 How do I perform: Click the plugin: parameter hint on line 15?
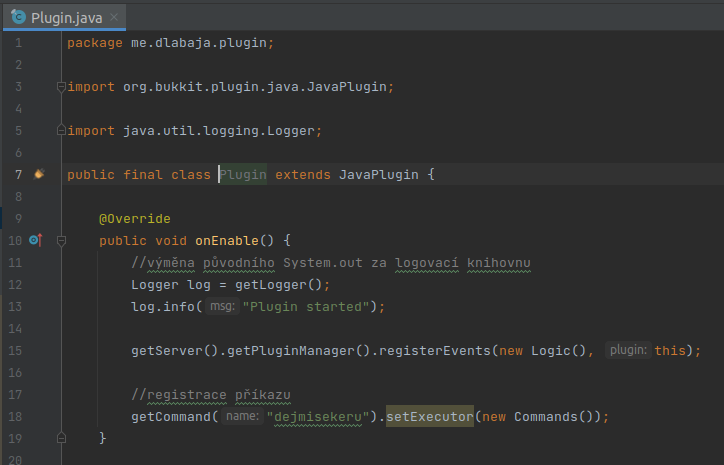coord(628,350)
